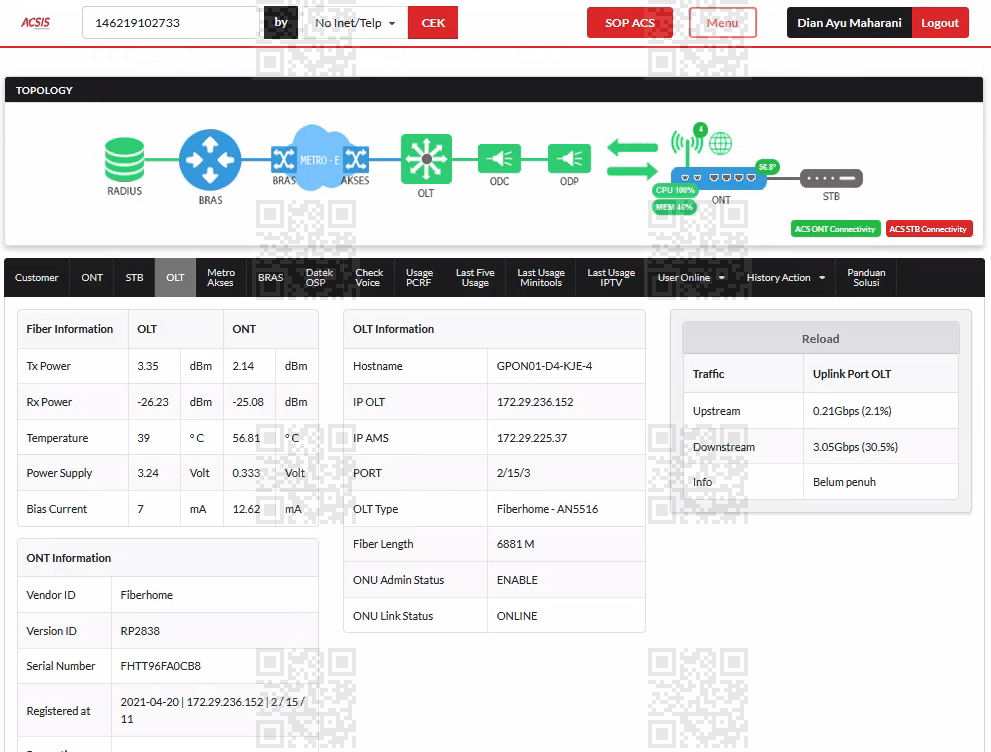Click ONT Temperature value 56.81
The height and width of the screenshot is (752, 991).
[246, 438]
